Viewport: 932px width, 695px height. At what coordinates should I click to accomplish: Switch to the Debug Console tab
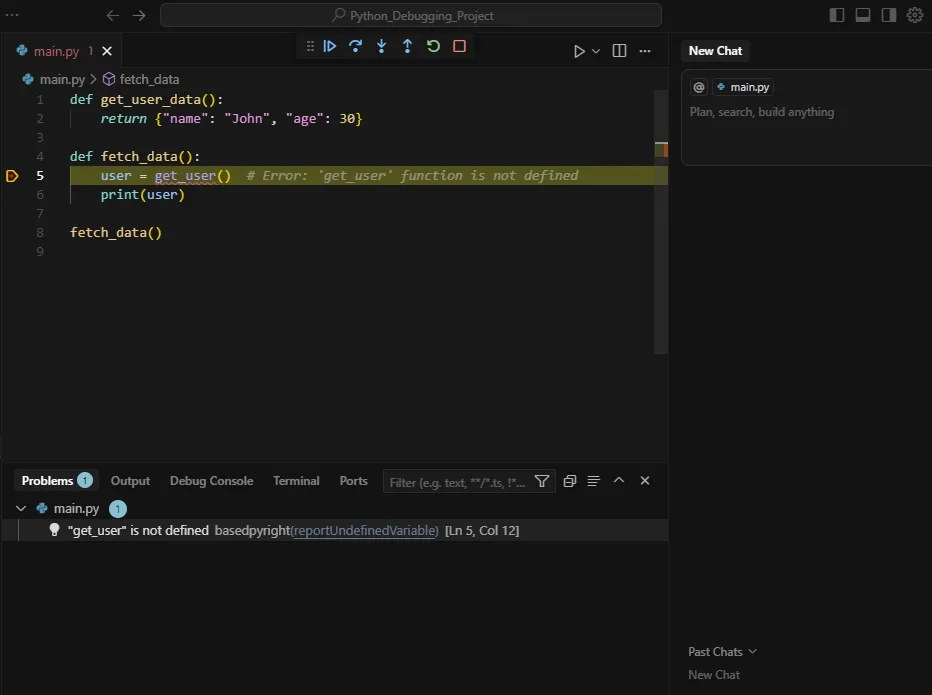(211, 481)
